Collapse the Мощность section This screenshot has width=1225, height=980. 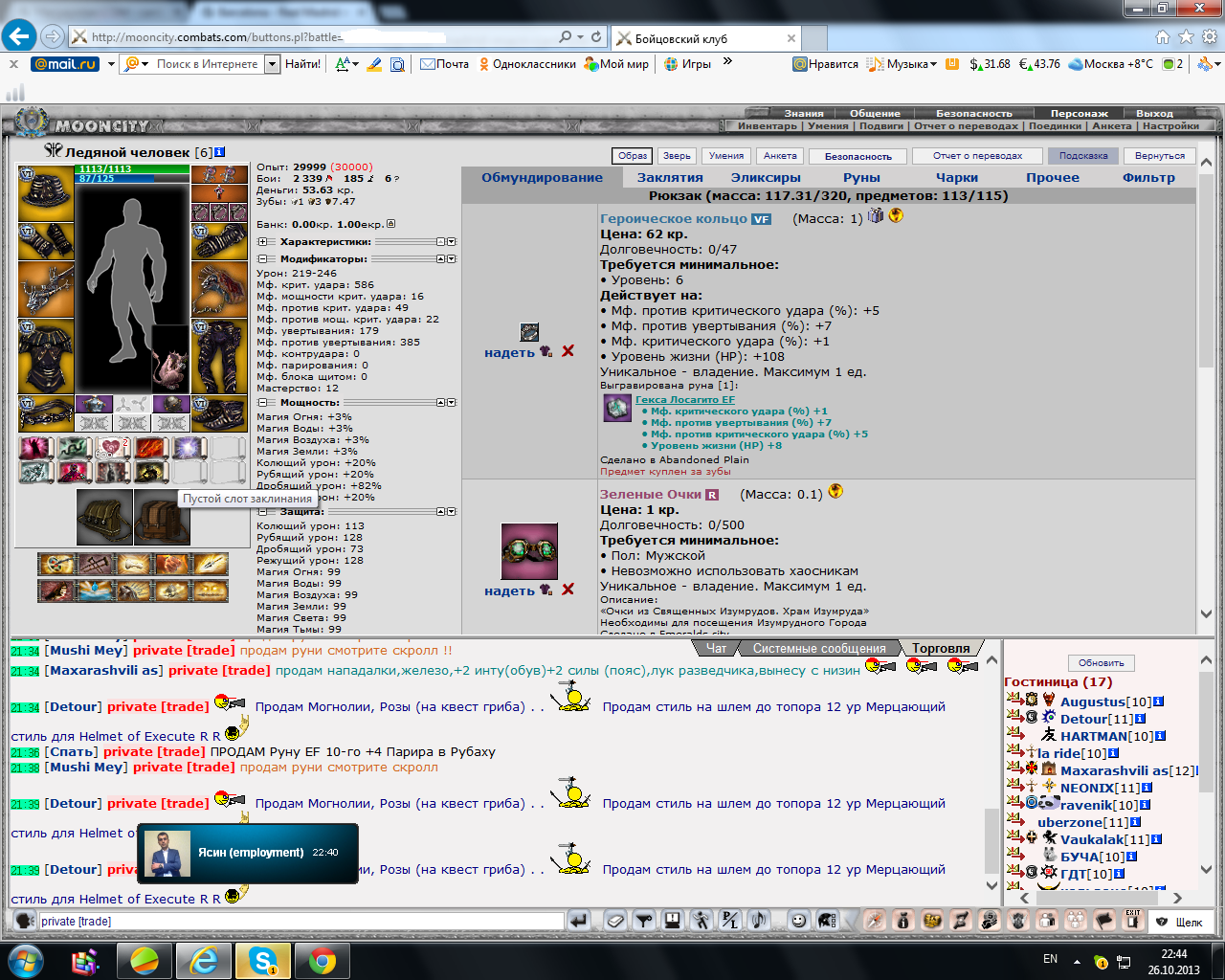[261, 403]
